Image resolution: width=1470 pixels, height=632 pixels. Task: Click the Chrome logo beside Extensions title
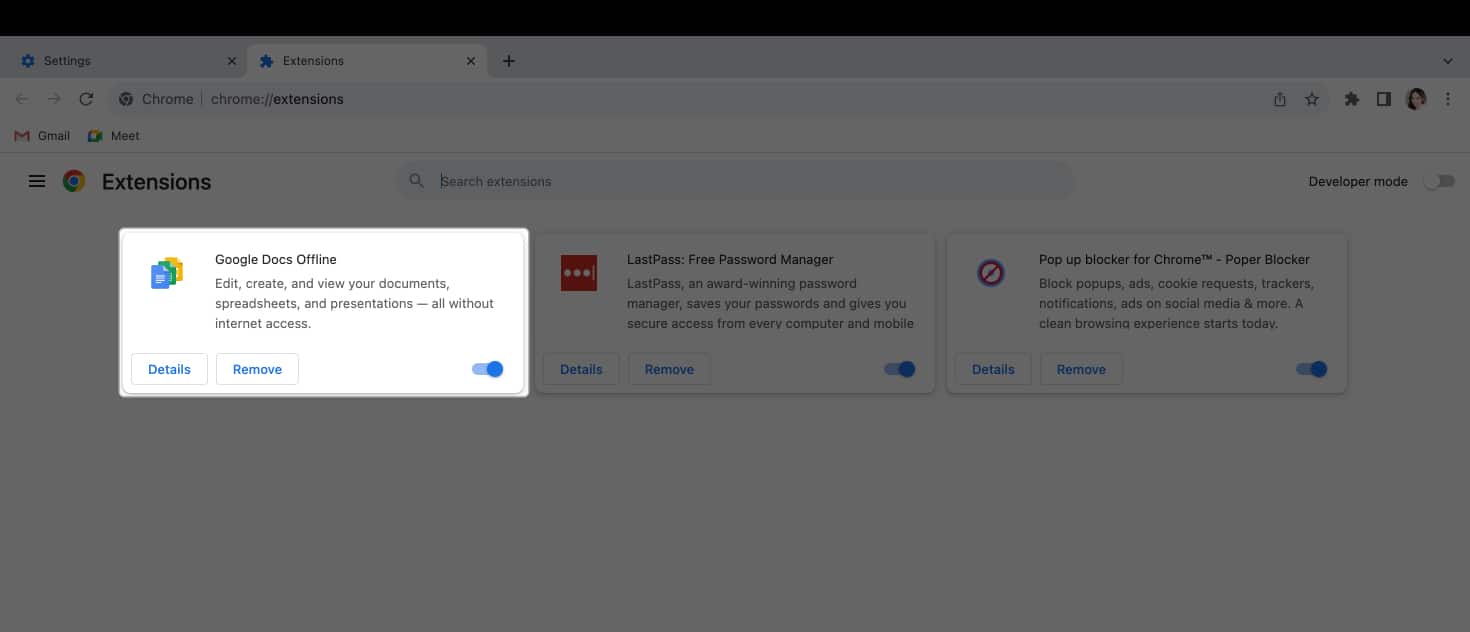pos(74,181)
